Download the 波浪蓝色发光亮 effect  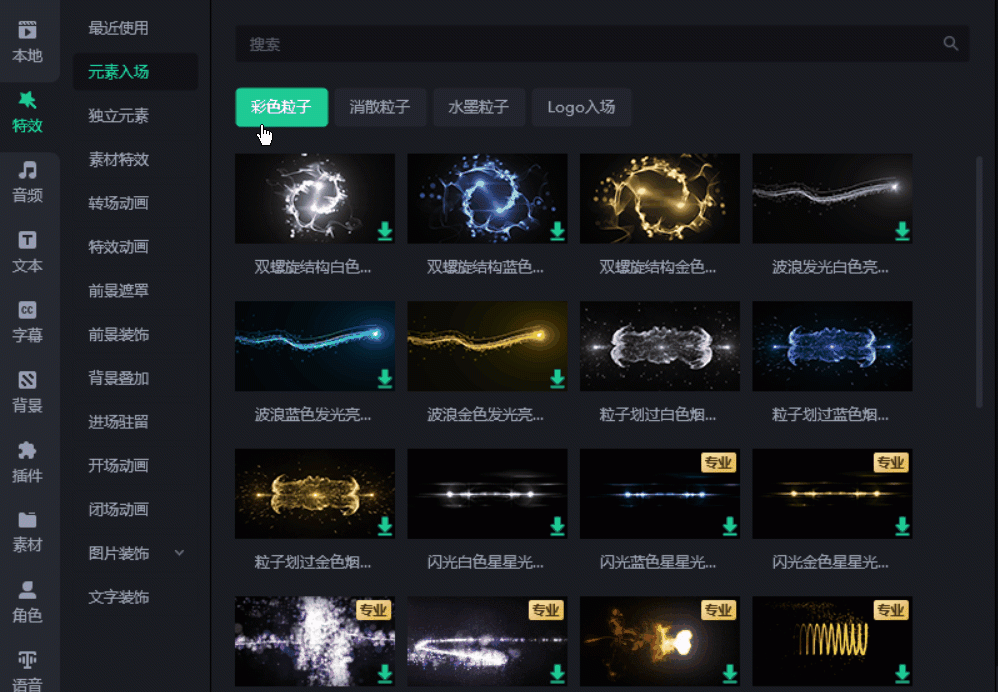click(x=384, y=378)
